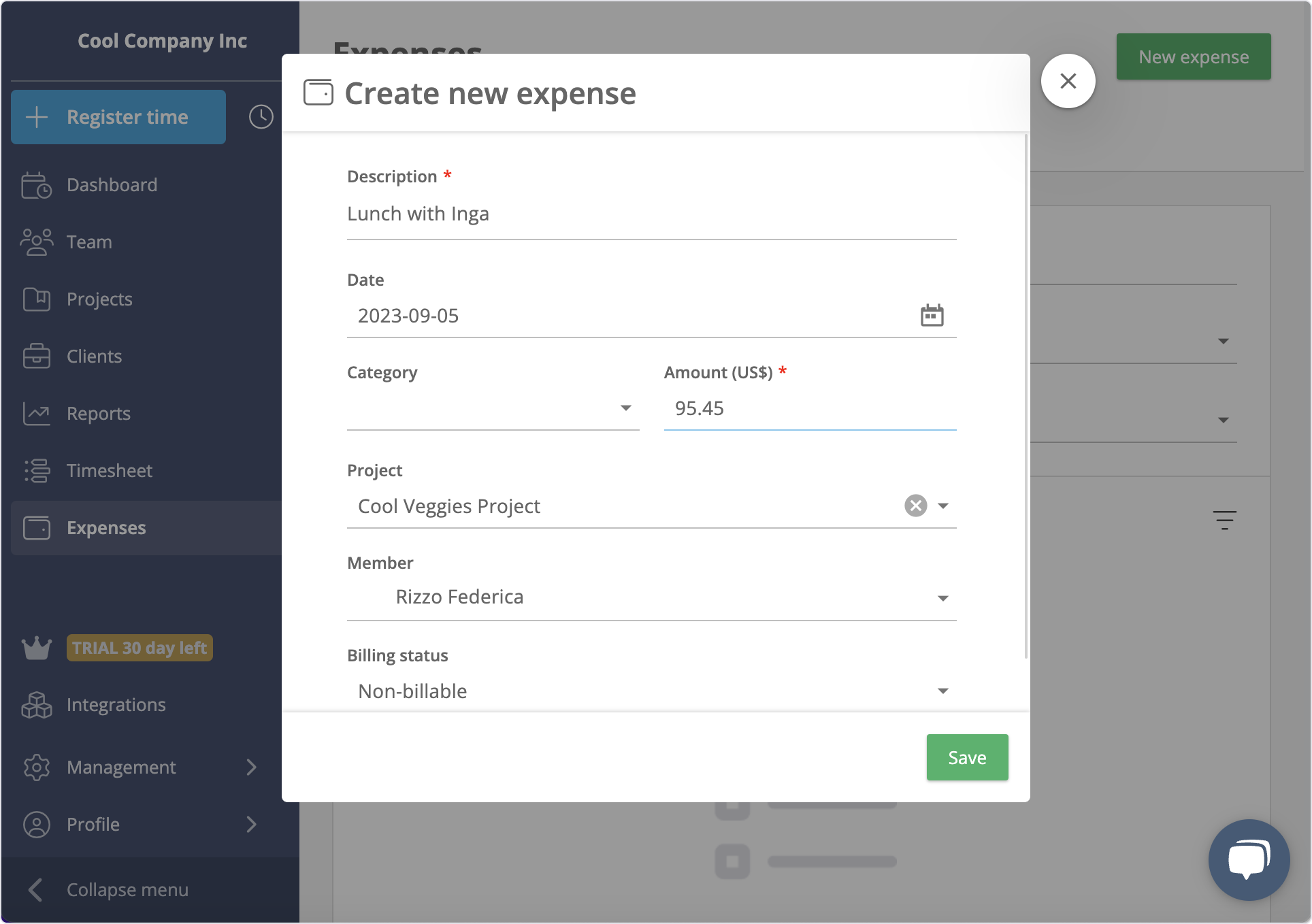The height and width of the screenshot is (924, 1312).
Task: Open the Billing status Non-billable dropdown
Action: point(942,691)
